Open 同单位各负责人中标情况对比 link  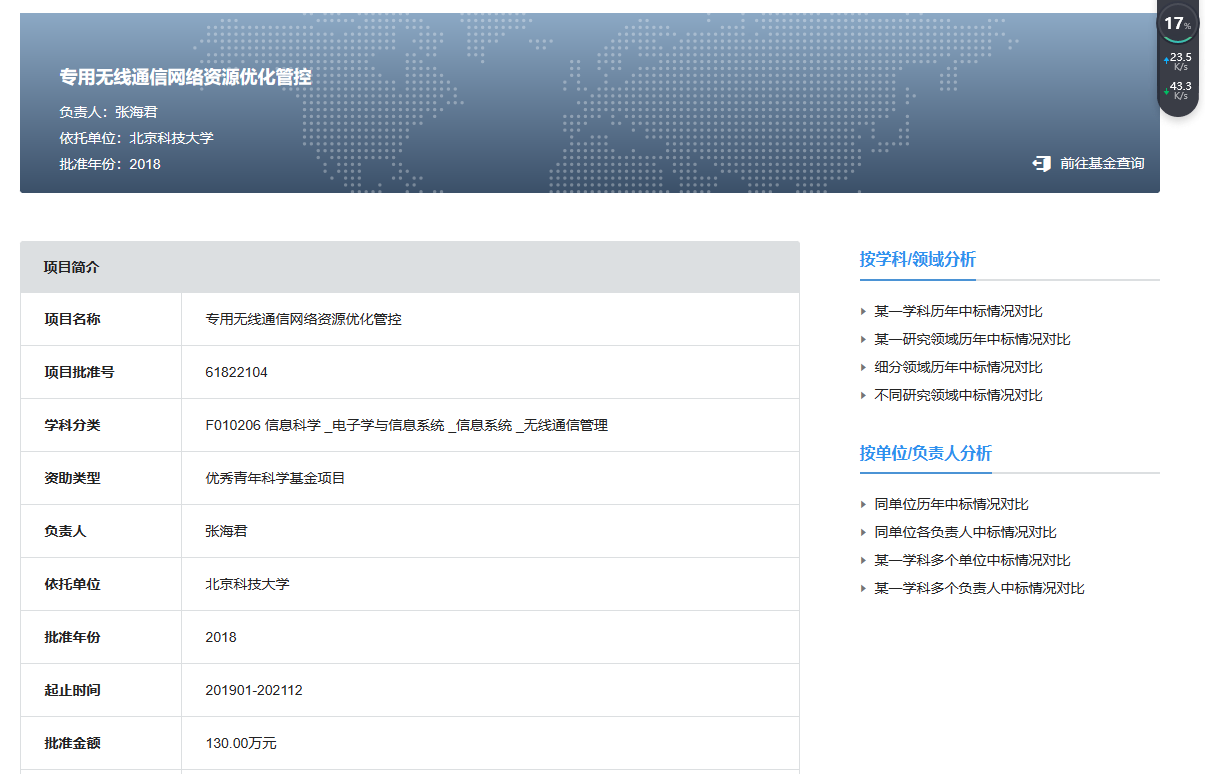pos(965,532)
